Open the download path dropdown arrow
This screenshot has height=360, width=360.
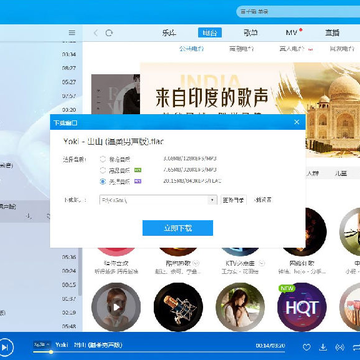point(212,200)
